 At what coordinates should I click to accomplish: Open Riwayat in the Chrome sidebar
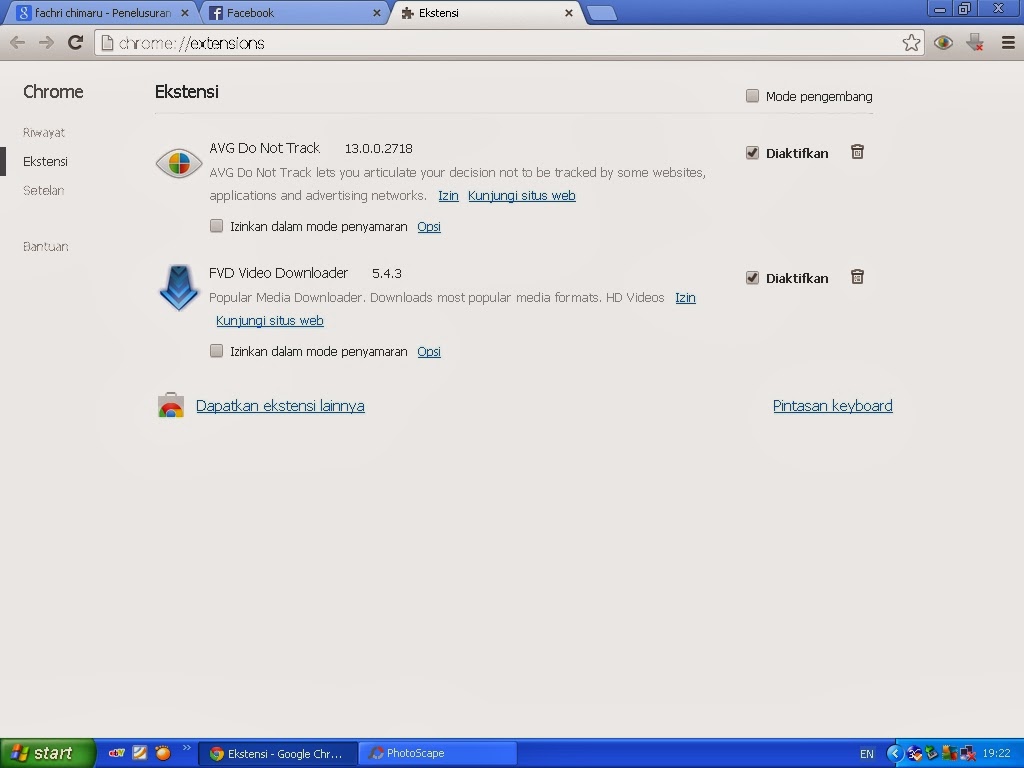[x=44, y=133]
